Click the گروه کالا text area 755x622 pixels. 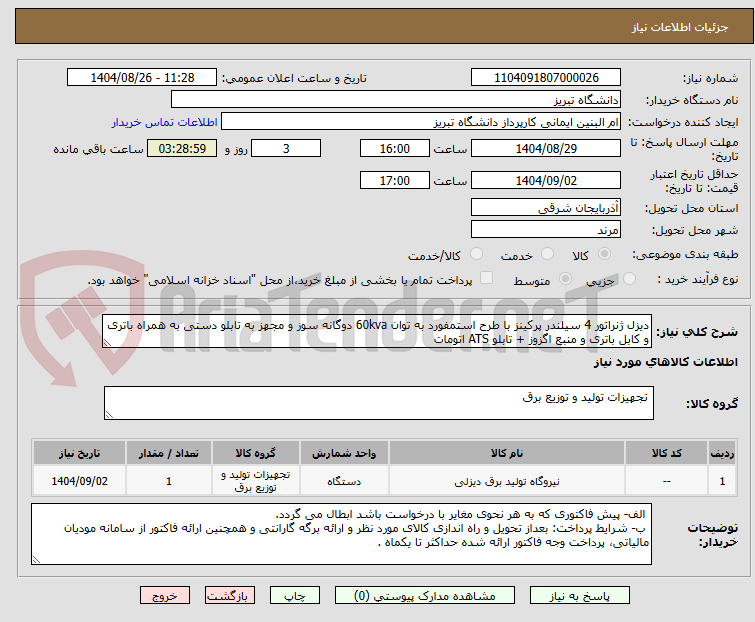(379, 403)
